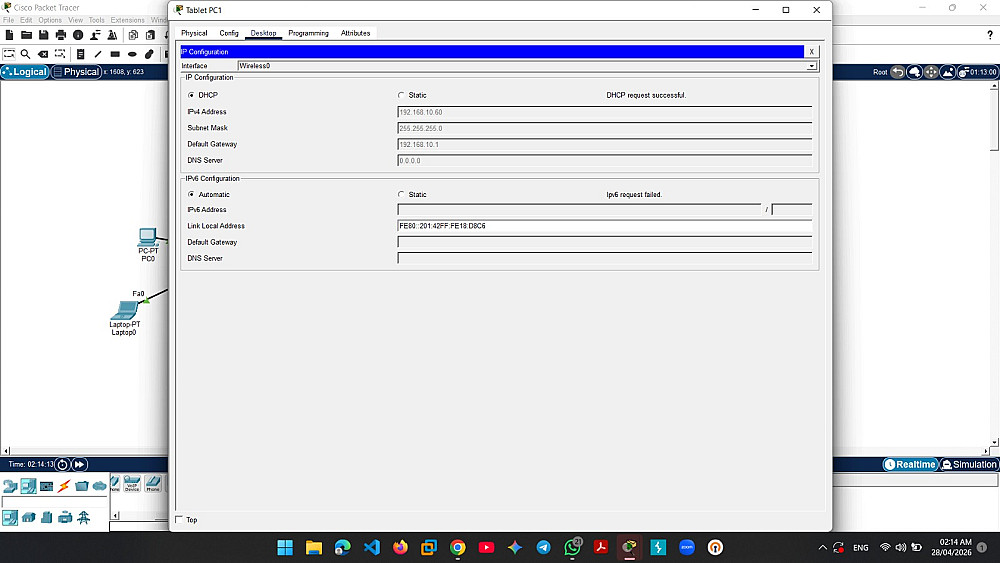Select the Network Devices category icon

[10, 486]
